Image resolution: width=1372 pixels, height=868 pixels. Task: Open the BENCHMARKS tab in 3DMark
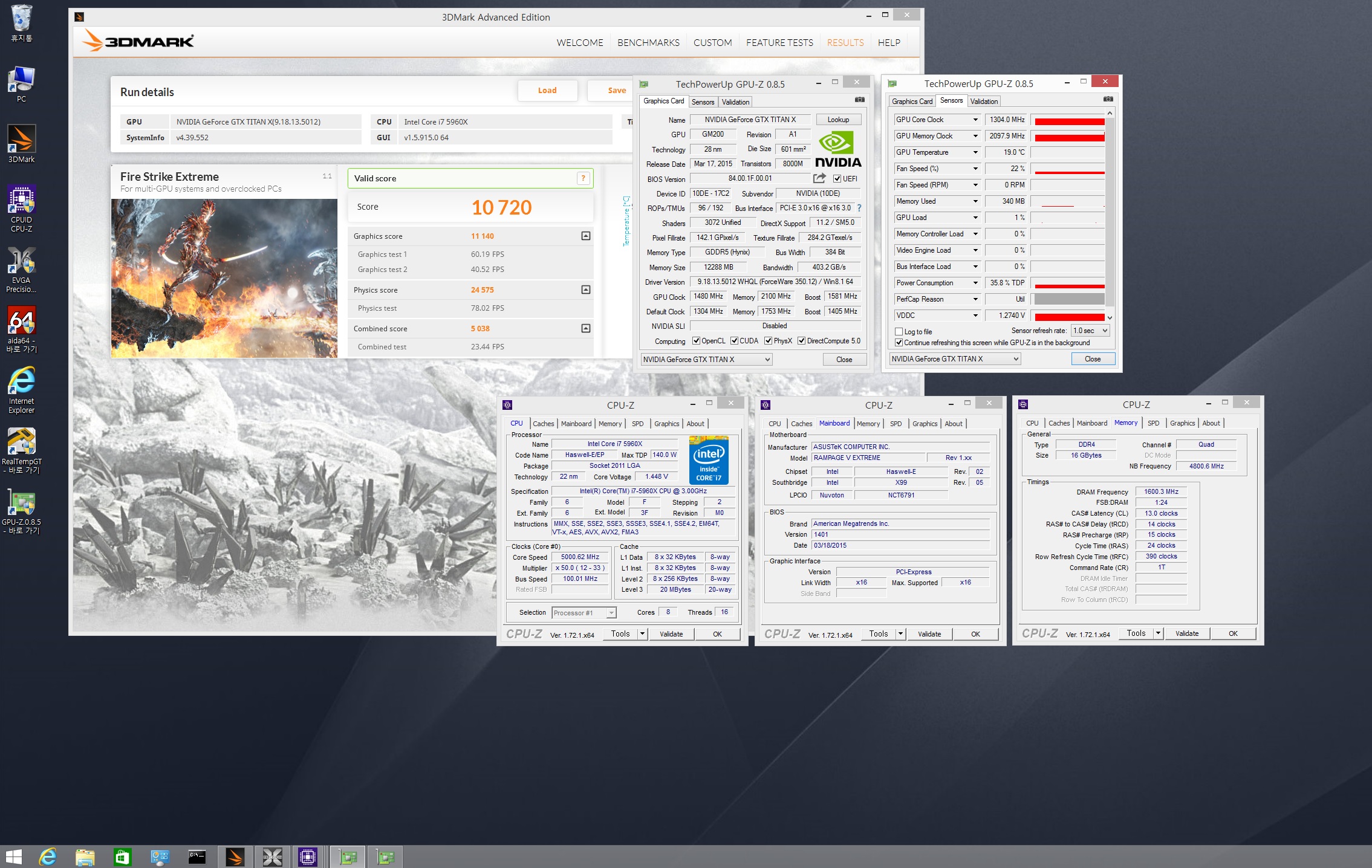pos(648,42)
